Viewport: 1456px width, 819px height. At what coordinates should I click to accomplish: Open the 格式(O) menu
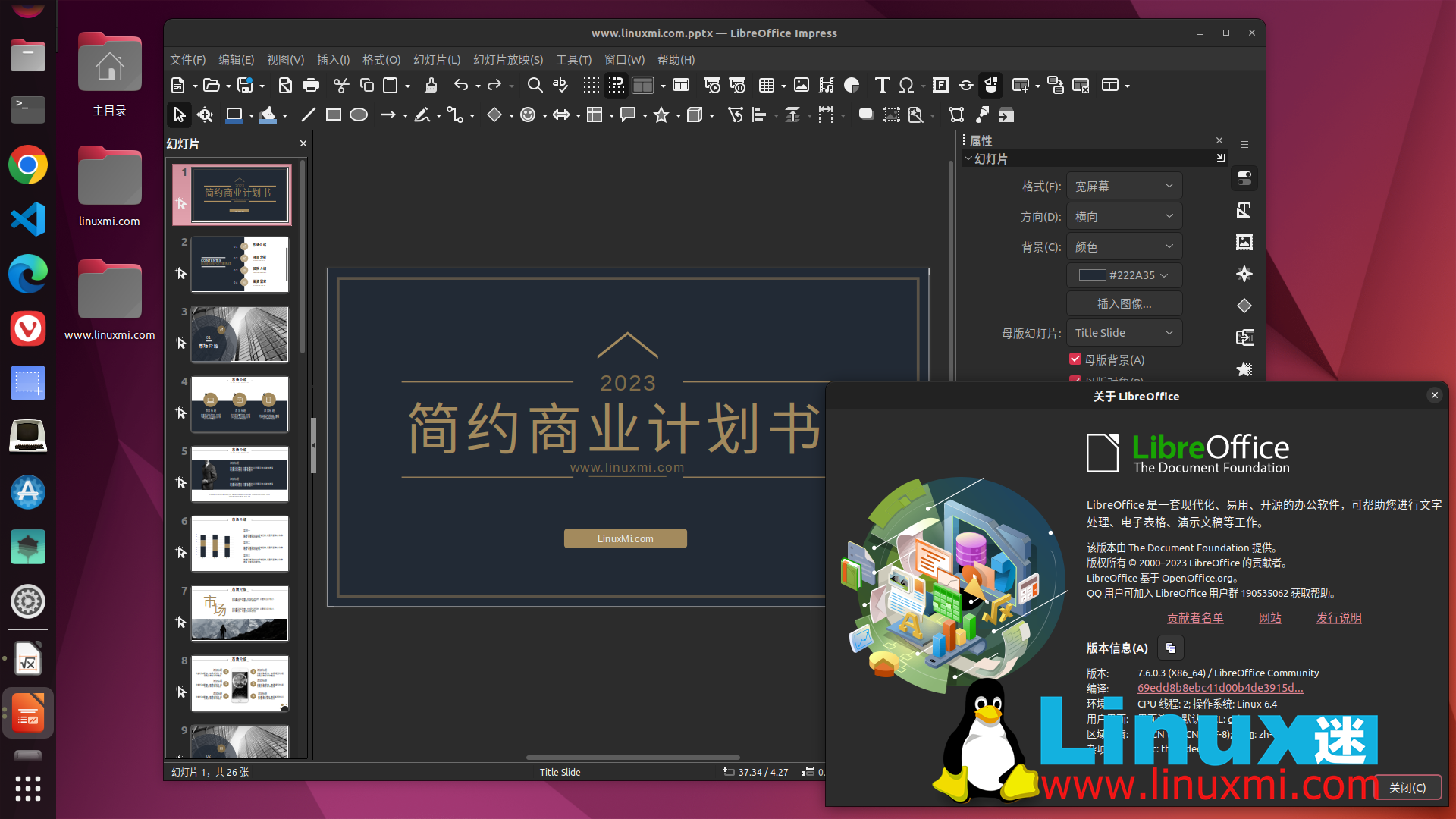[x=381, y=59]
